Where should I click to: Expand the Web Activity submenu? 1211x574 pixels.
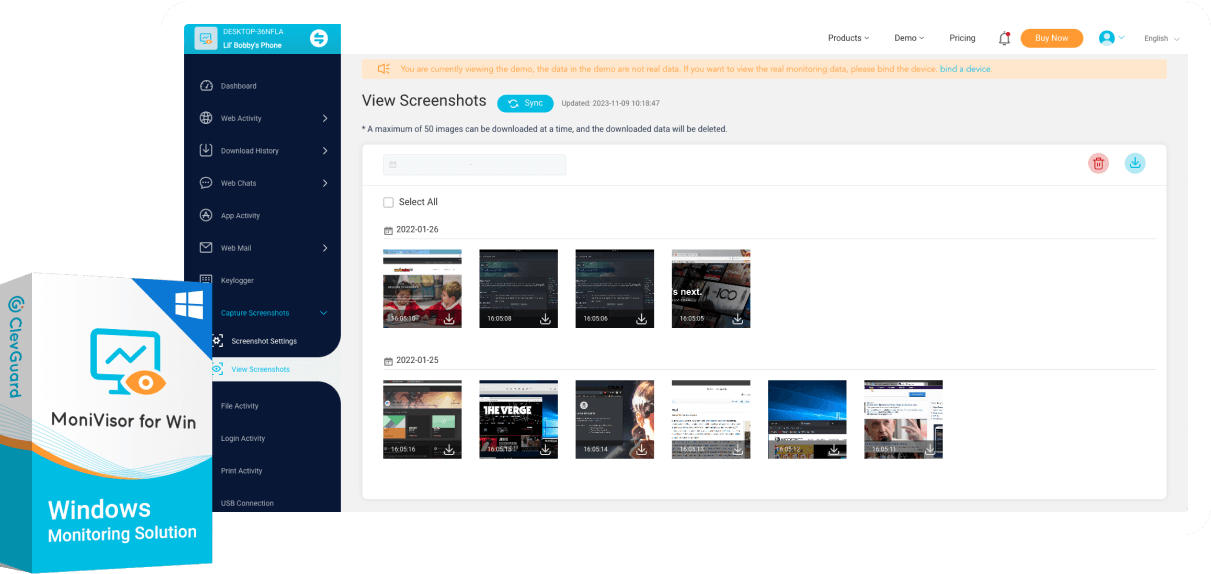pyautogui.click(x=325, y=119)
